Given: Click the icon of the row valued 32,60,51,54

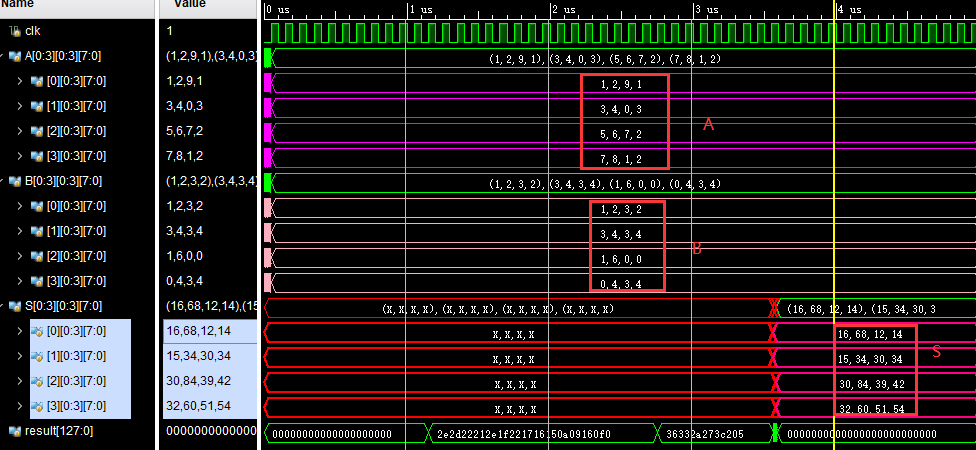Looking at the screenshot, I should [37, 406].
